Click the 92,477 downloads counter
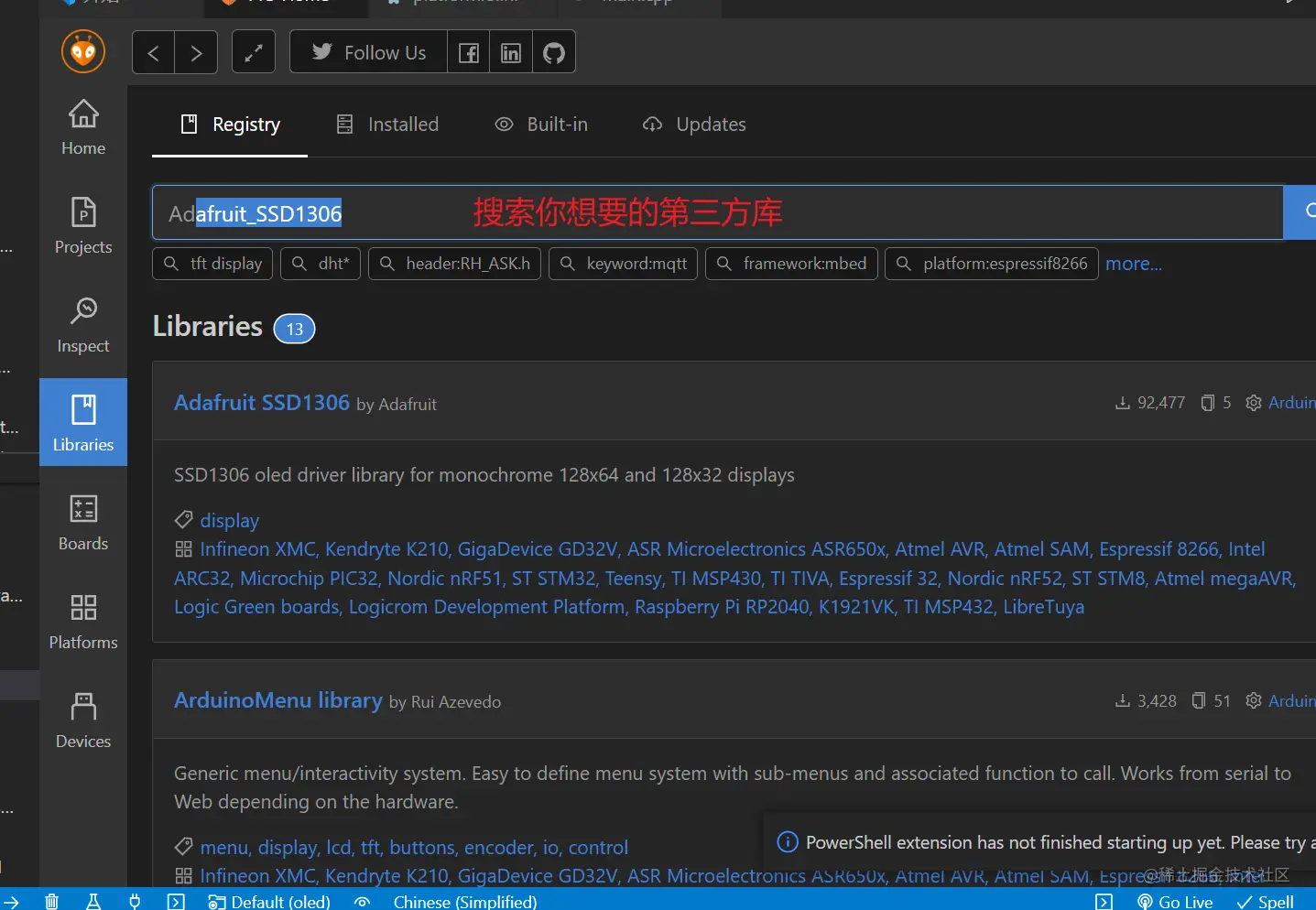Viewport: 1316px width, 910px height. coord(1150,403)
